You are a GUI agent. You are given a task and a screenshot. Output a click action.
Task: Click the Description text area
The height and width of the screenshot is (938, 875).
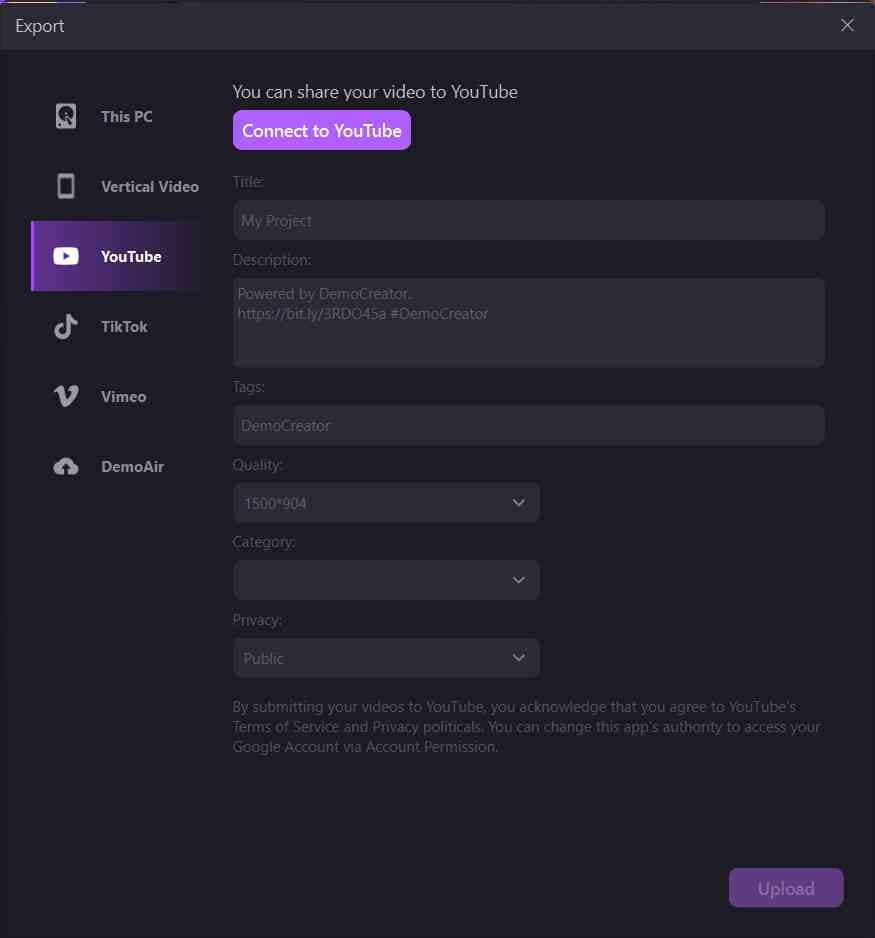pyautogui.click(x=529, y=322)
